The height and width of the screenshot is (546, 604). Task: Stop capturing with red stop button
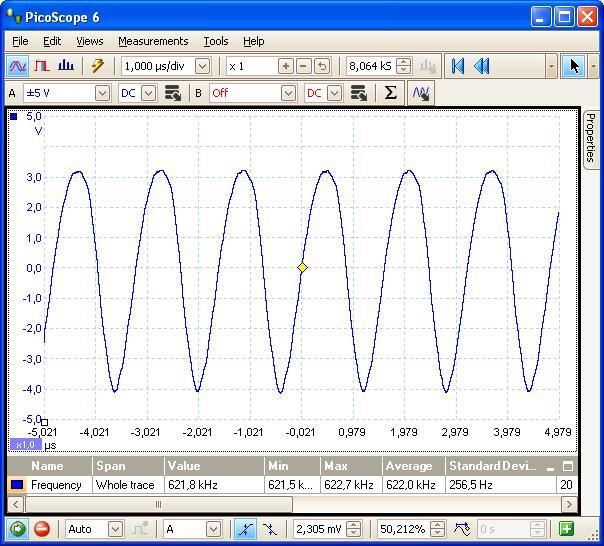(x=42, y=529)
